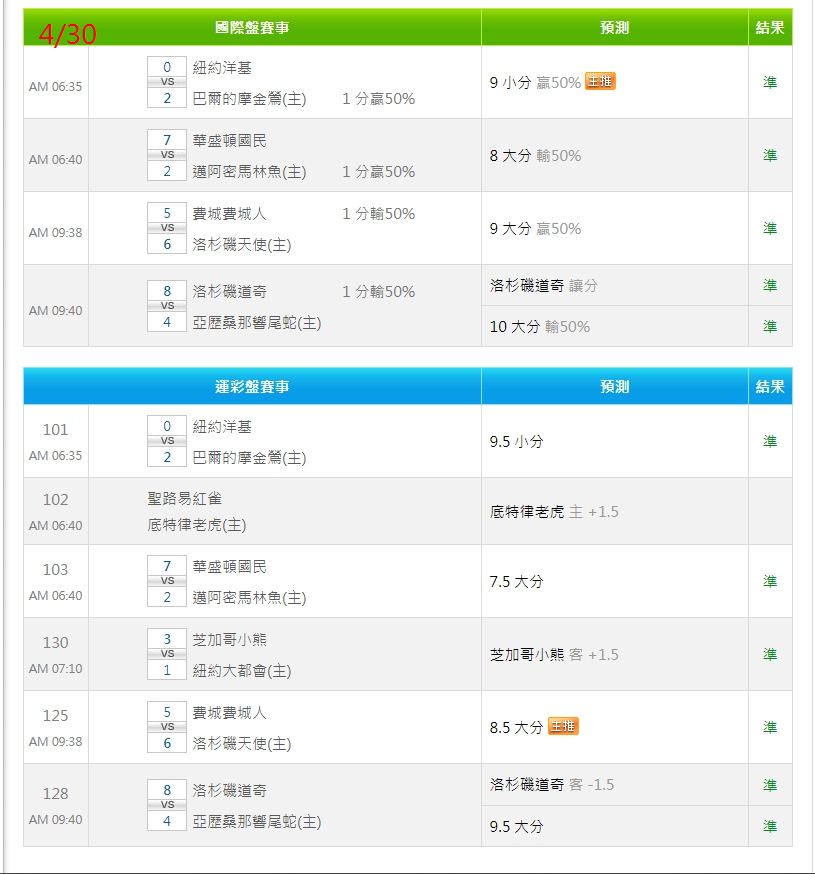Click 準 result for 芝加哥小熊 客 +1.5
This screenshot has height=874, width=815.
[x=770, y=654]
